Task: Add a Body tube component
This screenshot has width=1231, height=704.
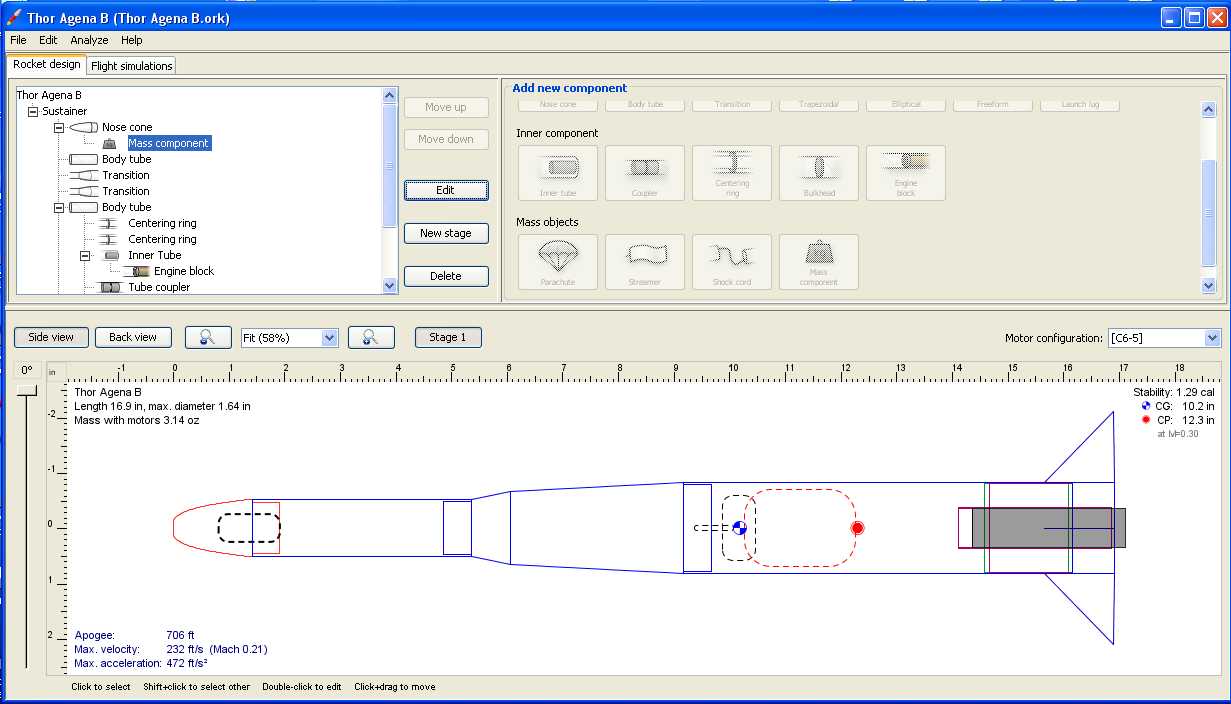Action: (x=644, y=104)
